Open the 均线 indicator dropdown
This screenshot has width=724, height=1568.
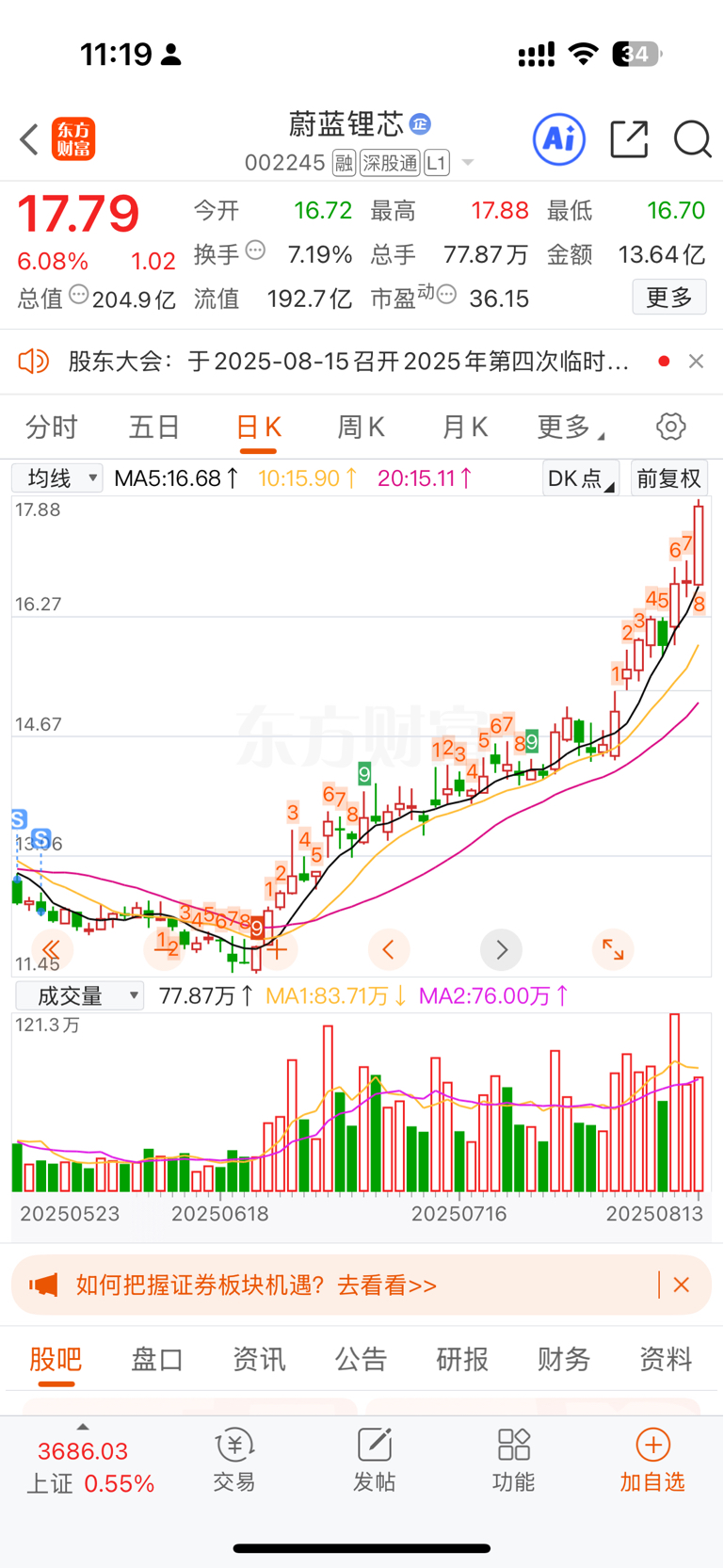coord(57,478)
